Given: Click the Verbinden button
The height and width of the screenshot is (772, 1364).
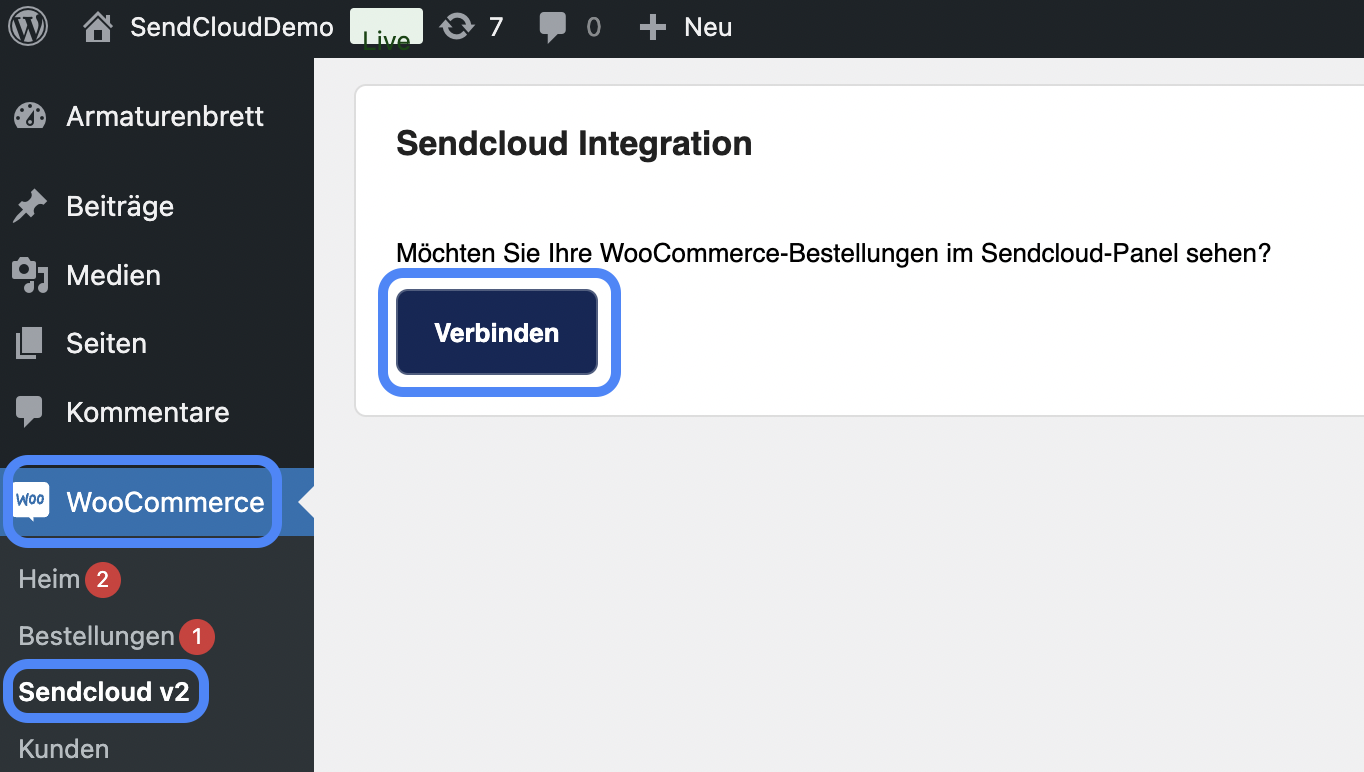Looking at the screenshot, I should (x=497, y=333).
